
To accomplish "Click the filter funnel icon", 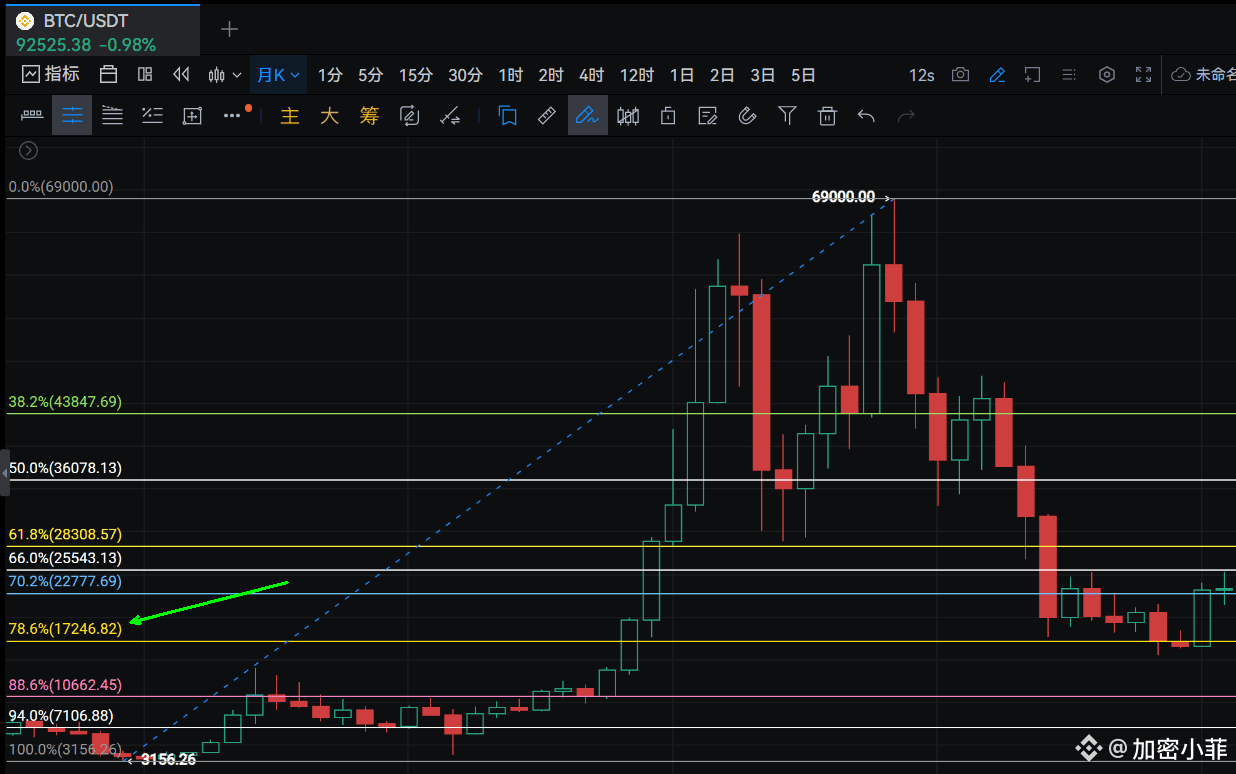I will (x=787, y=116).
